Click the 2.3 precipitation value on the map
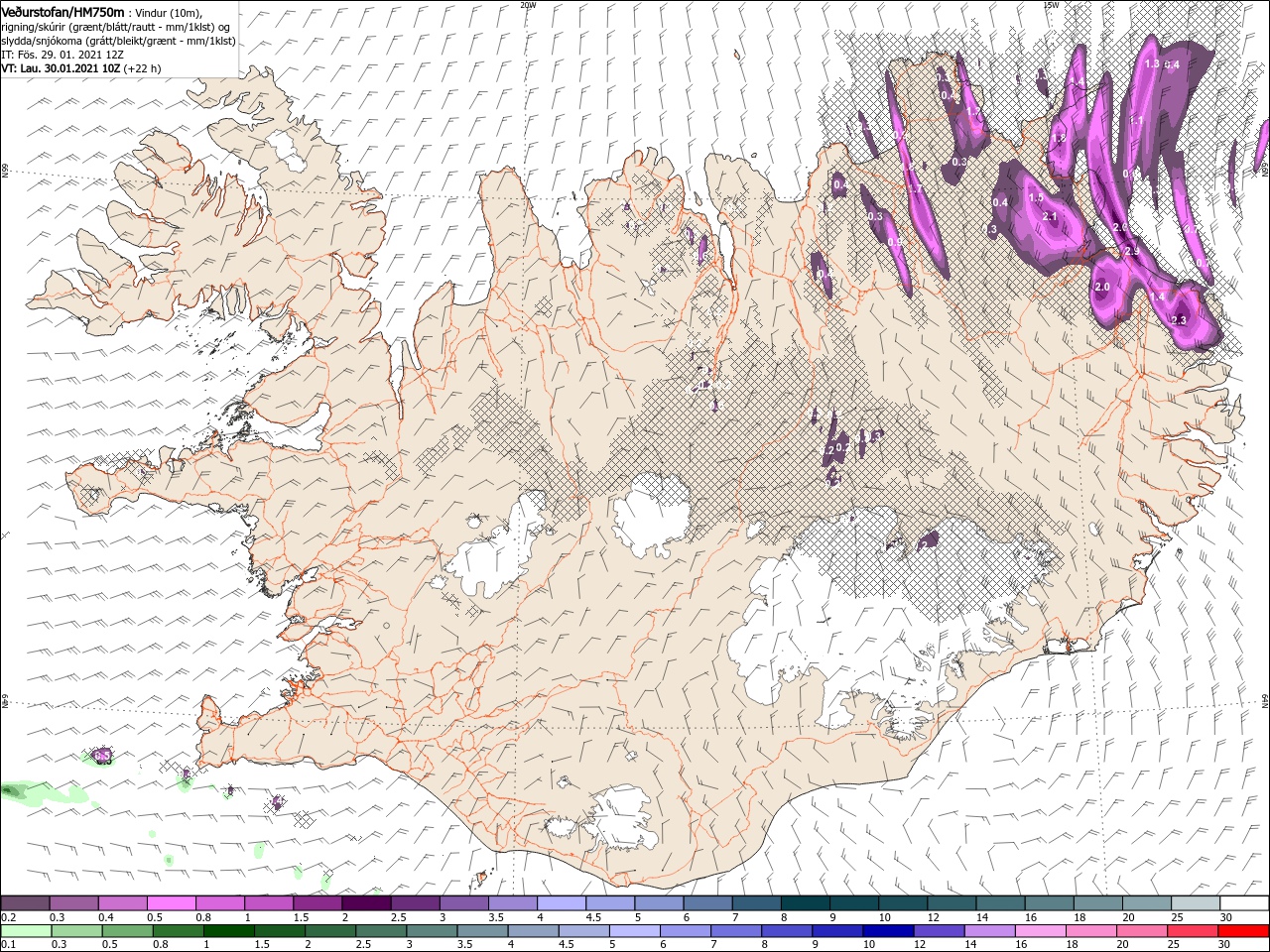Viewport: 1270px width, 952px height. pos(1179,320)
